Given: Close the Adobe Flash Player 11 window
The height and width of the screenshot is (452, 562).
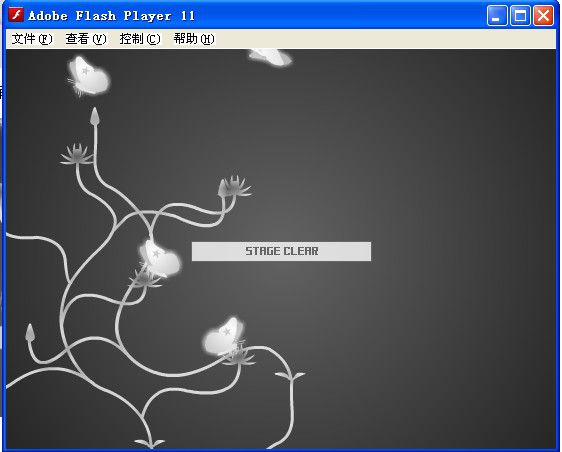Looking at the screenshot, I should tap(543, 16).
